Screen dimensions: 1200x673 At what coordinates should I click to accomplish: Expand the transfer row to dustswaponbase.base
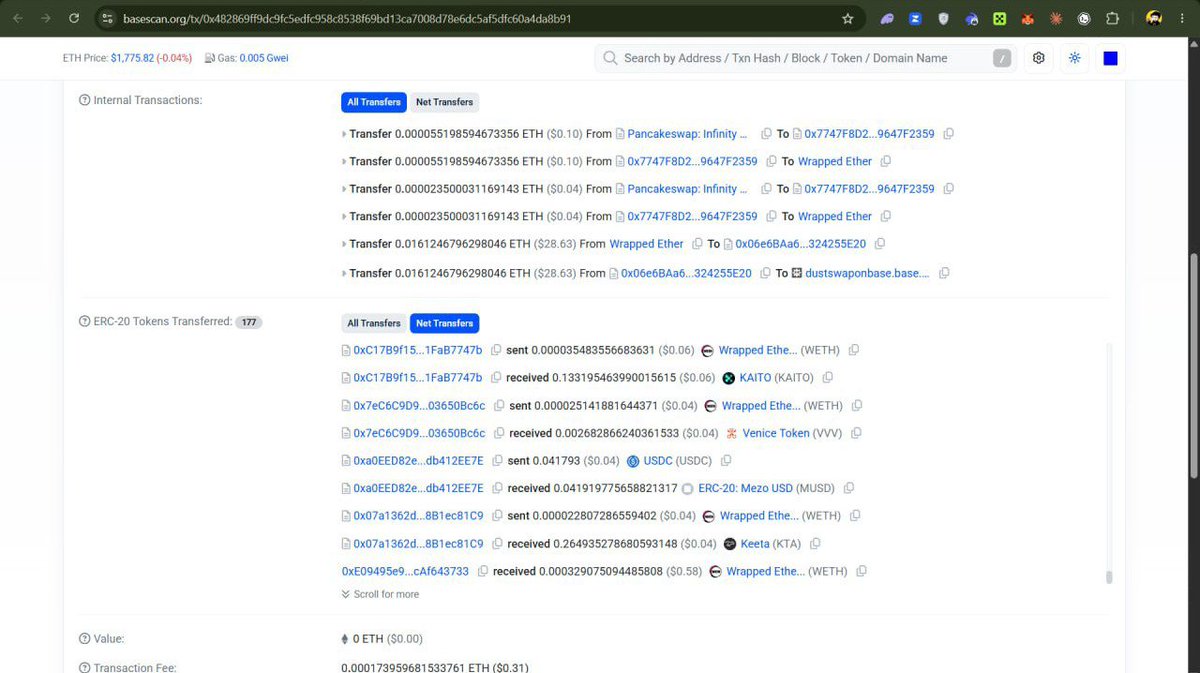(x=344, y=273)
